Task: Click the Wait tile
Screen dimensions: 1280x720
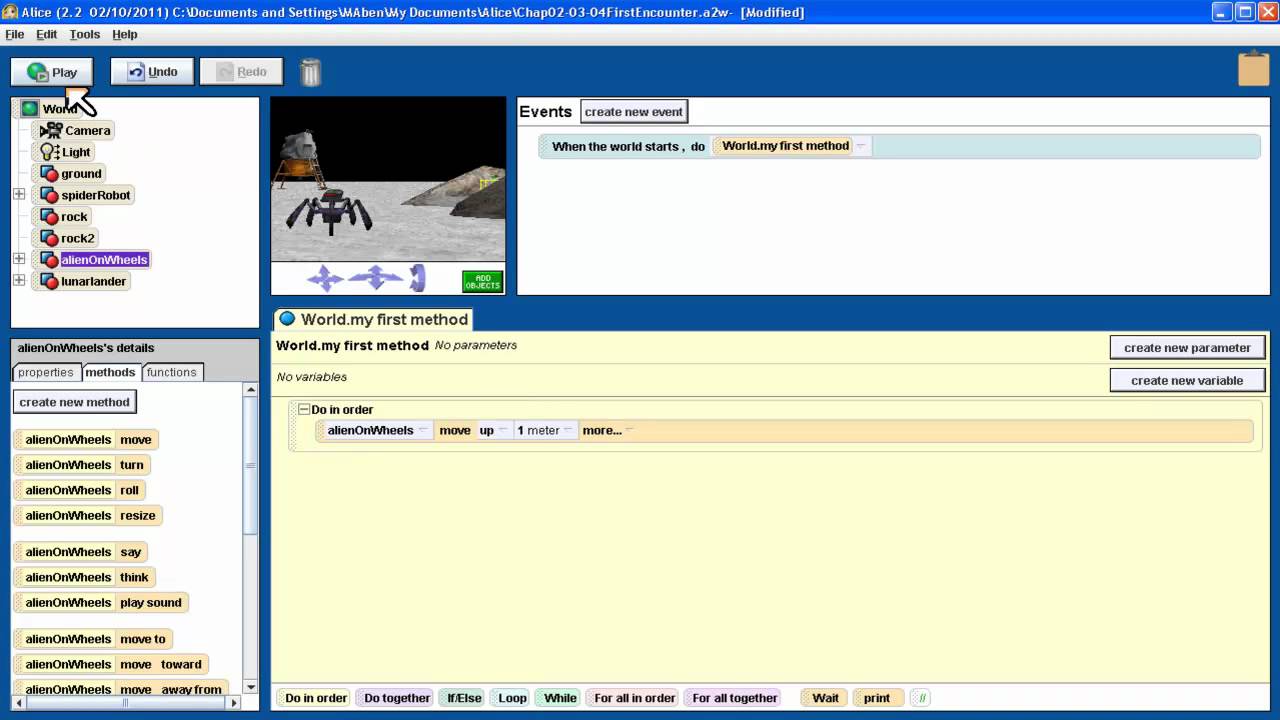Action: point(825,698)
